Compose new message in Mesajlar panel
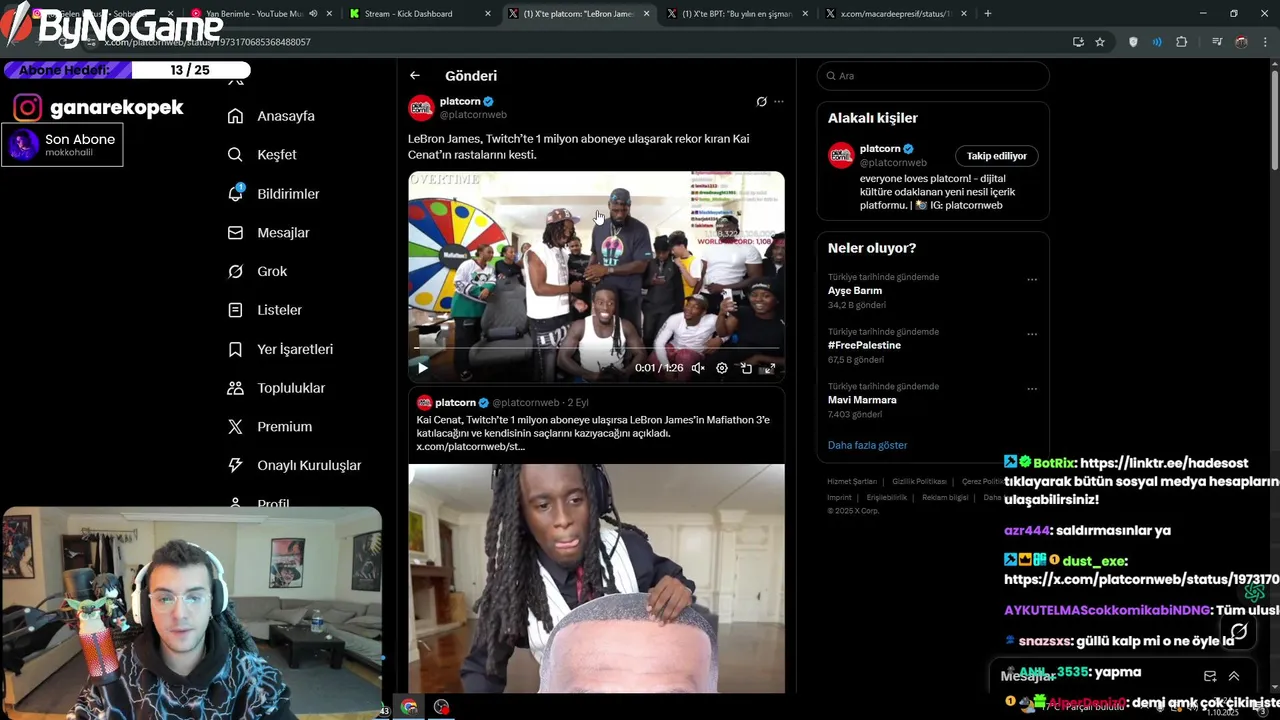 pos(1210,676)
